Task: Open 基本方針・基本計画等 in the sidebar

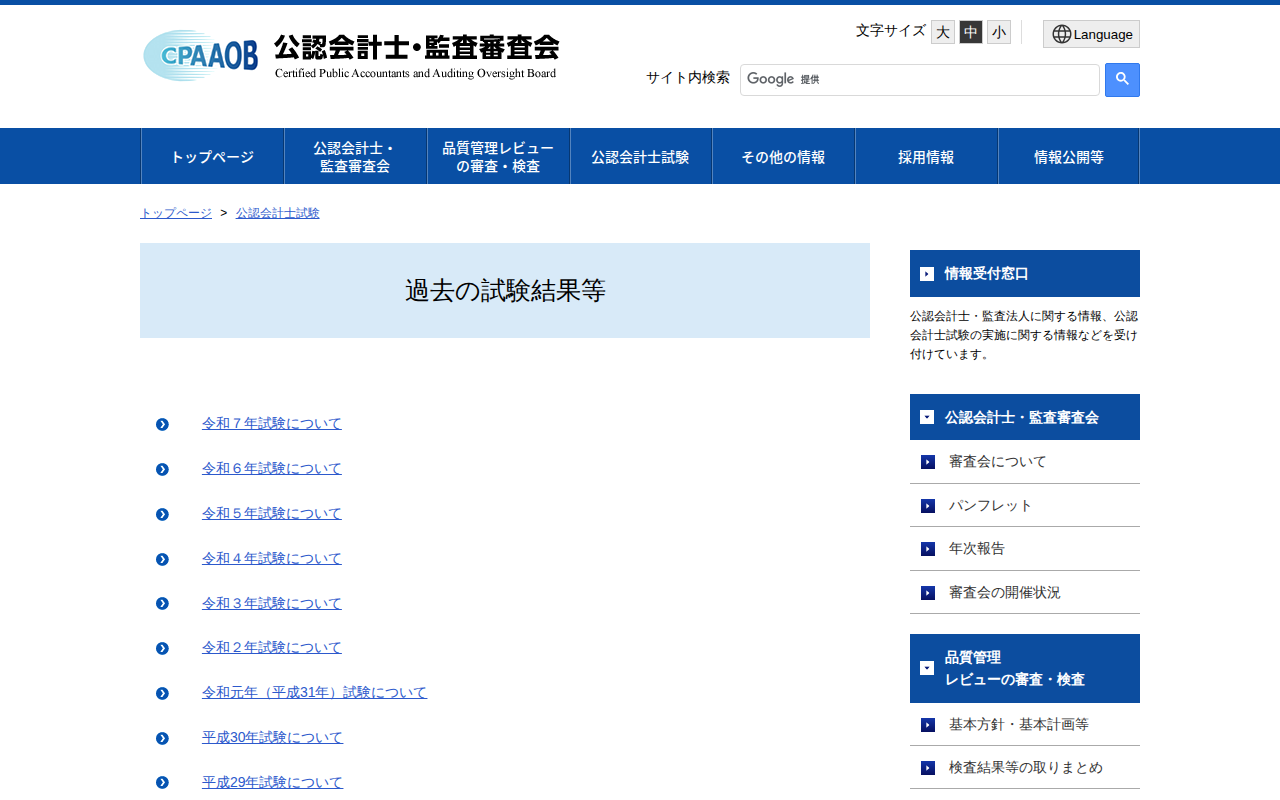Action: tap(1019, 724)
